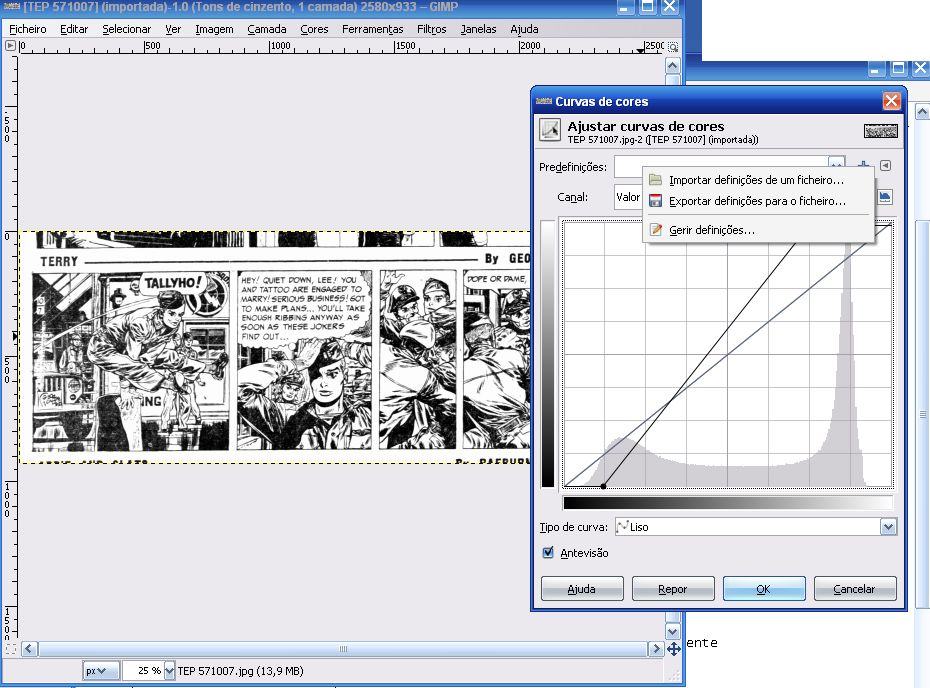Open the Selecionar menu
Image resolution: width=930 pixels, height=688 pixels.
(126, 29)
